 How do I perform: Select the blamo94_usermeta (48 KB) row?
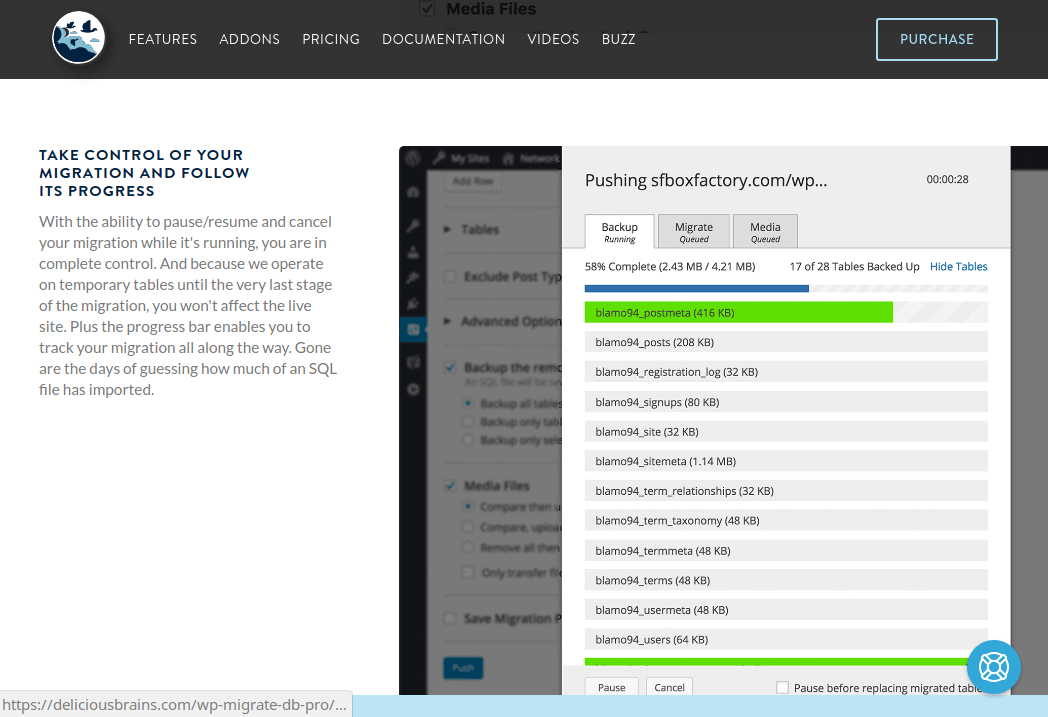786,609
